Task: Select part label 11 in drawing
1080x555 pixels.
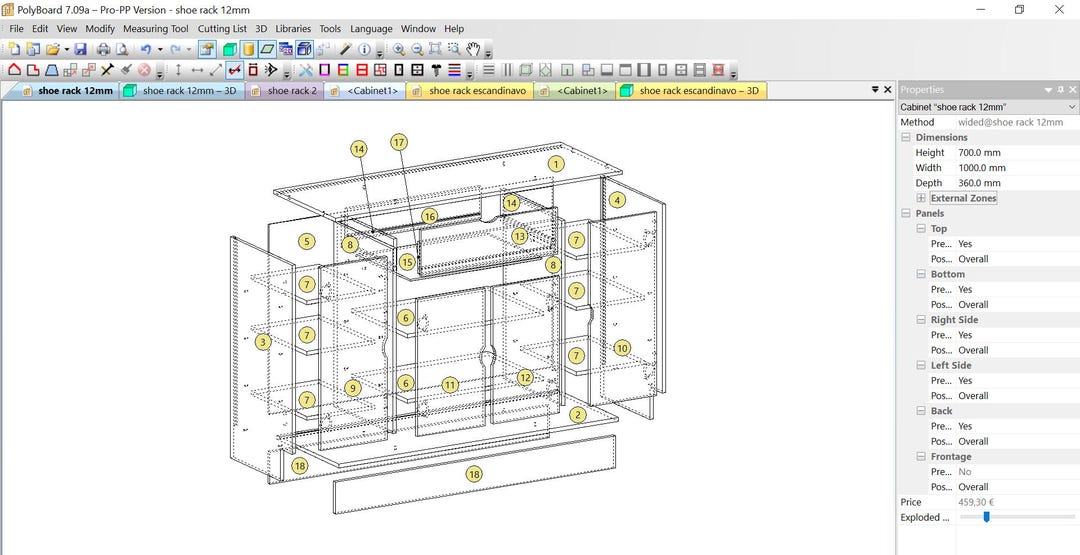Action: pyautogui.click(x=450, y=385)
